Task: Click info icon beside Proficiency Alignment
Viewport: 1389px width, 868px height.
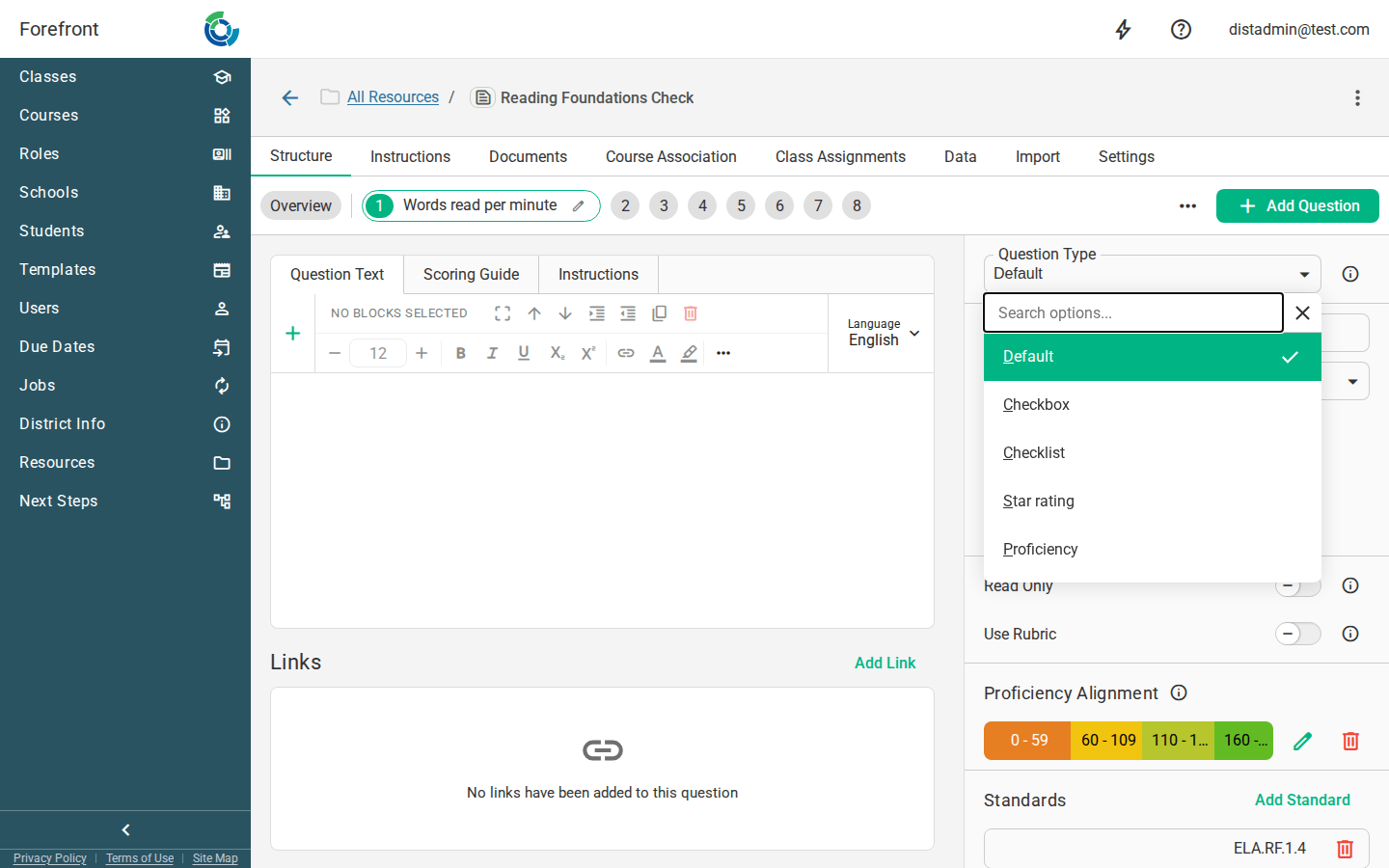Action: click(x=1179, y=692)
